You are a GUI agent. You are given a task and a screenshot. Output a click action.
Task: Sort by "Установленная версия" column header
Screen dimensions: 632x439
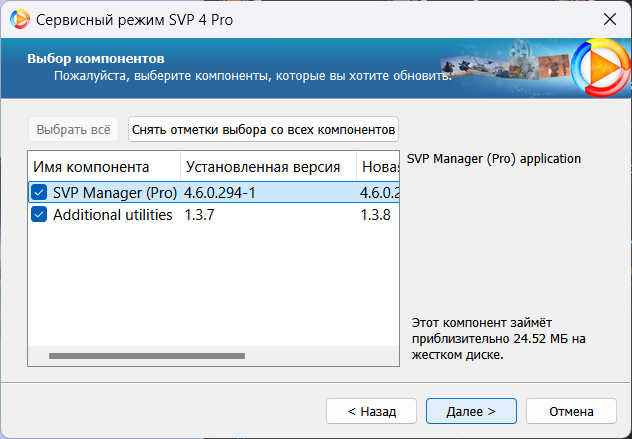pos(268,166)
